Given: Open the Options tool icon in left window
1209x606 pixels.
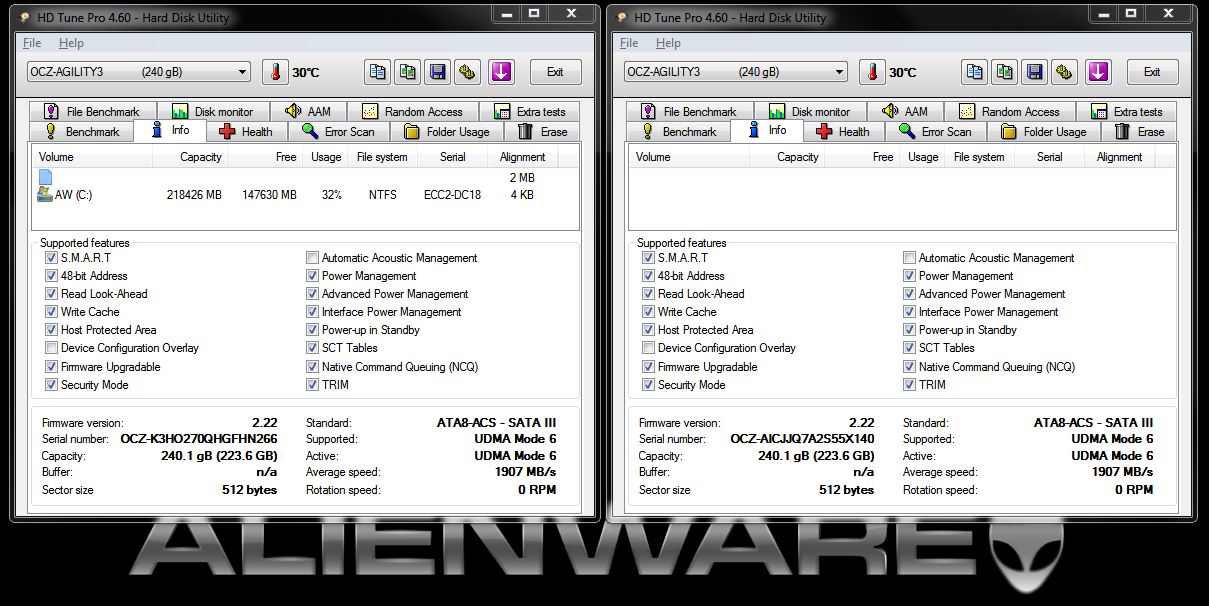Looking at the screenshot, I should tap(467, 72).
